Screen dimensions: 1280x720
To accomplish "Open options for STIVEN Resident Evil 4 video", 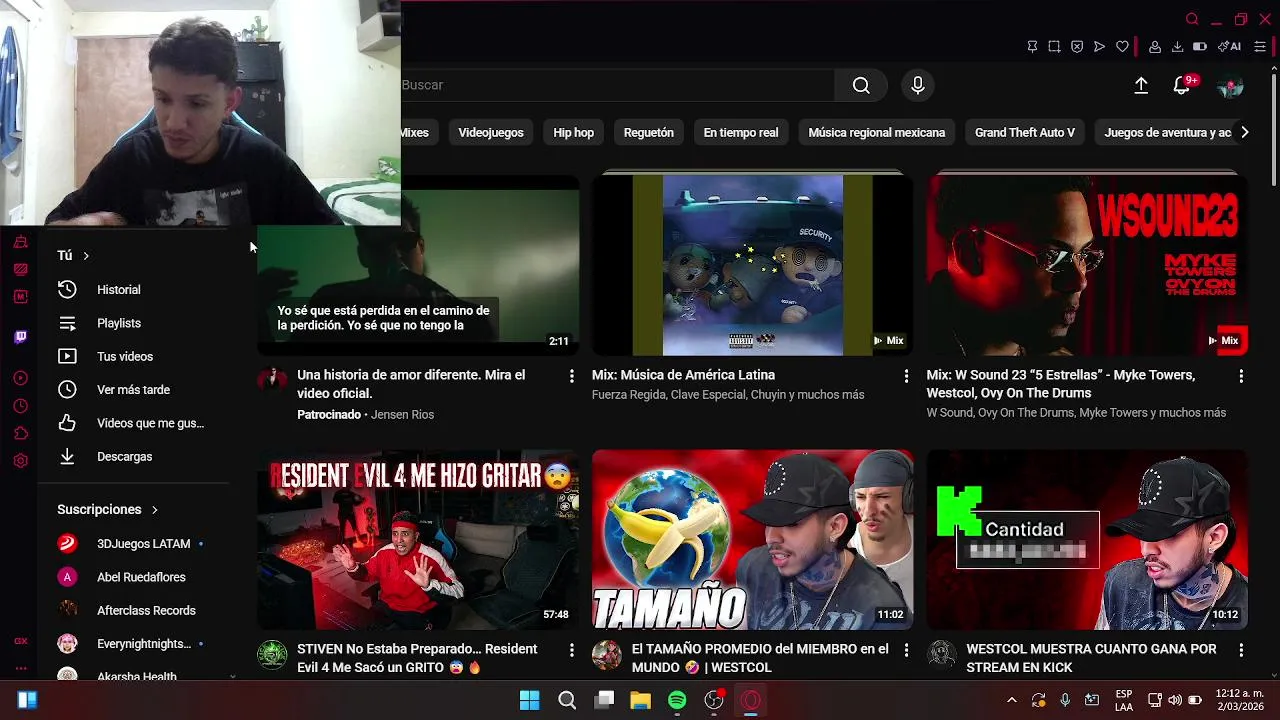I will pos(571,650).
